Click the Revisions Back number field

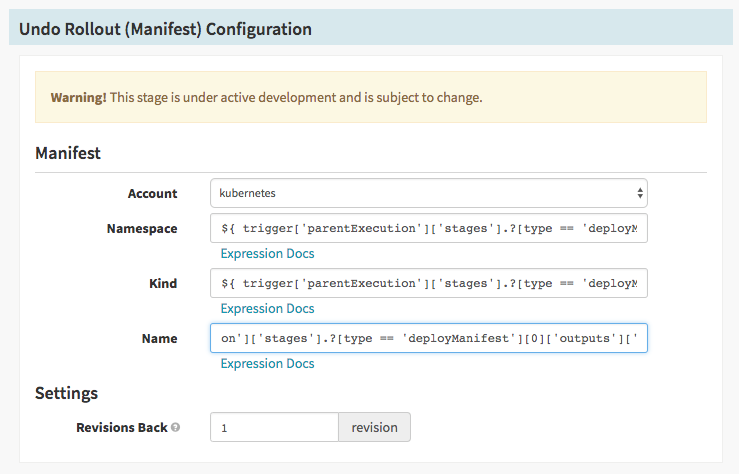click(274, 427)
